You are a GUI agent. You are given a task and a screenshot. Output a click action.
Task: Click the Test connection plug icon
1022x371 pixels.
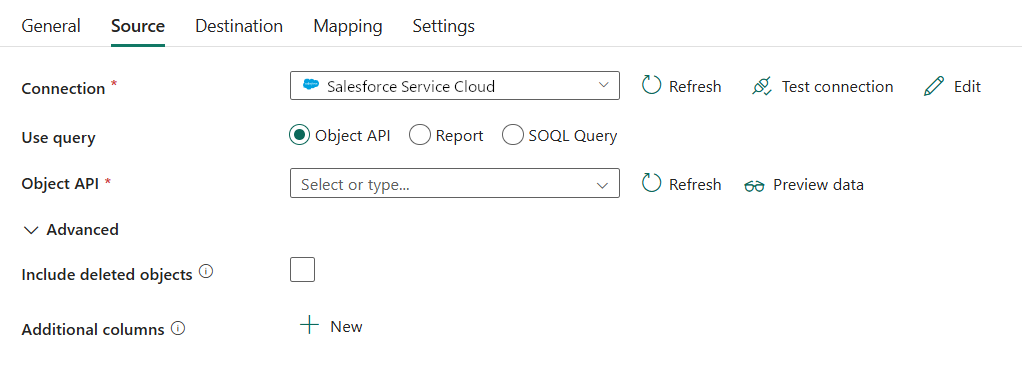[x=761, y=87]
